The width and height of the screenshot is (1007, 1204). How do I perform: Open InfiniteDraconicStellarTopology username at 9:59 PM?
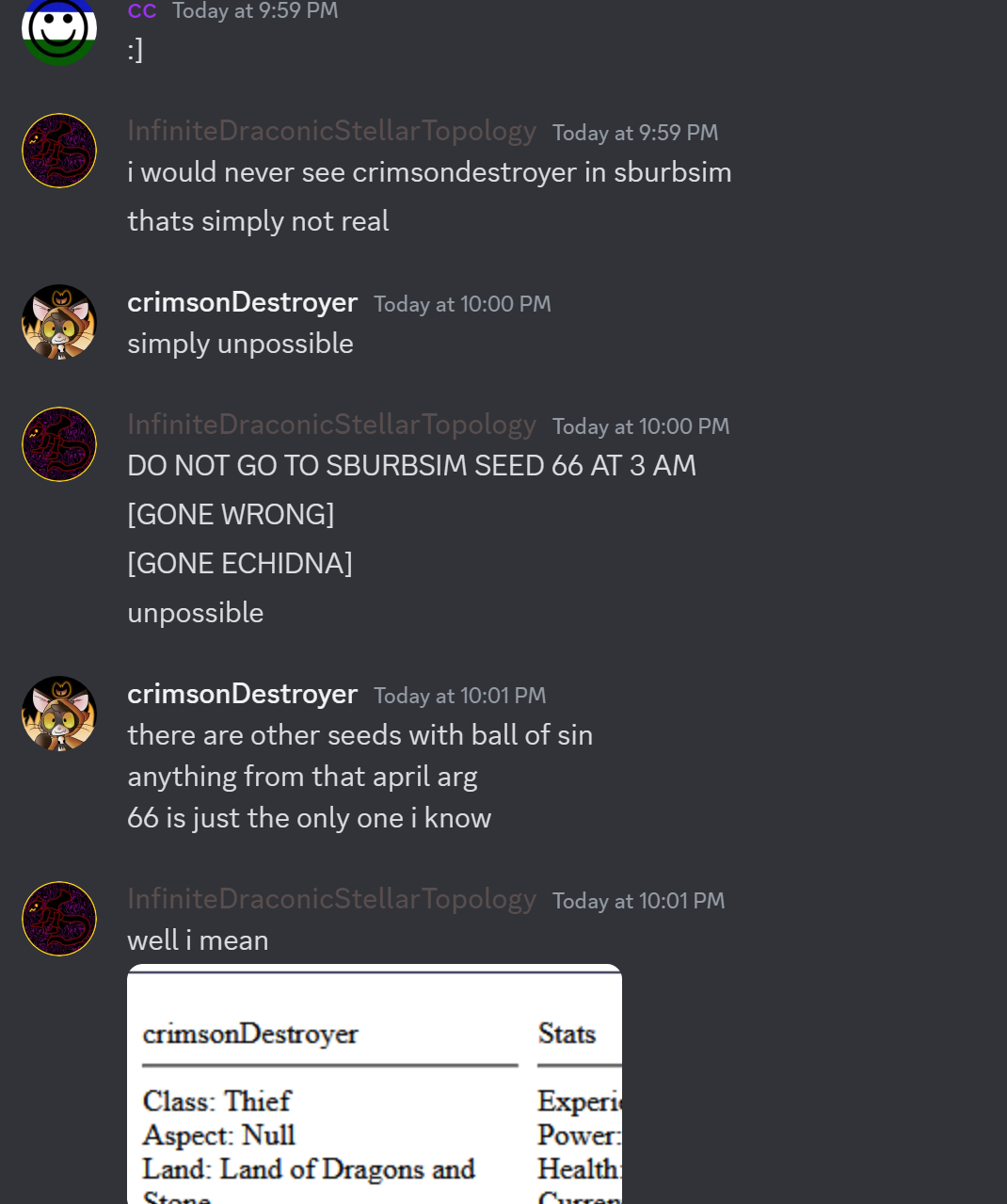tap(331, 131)
